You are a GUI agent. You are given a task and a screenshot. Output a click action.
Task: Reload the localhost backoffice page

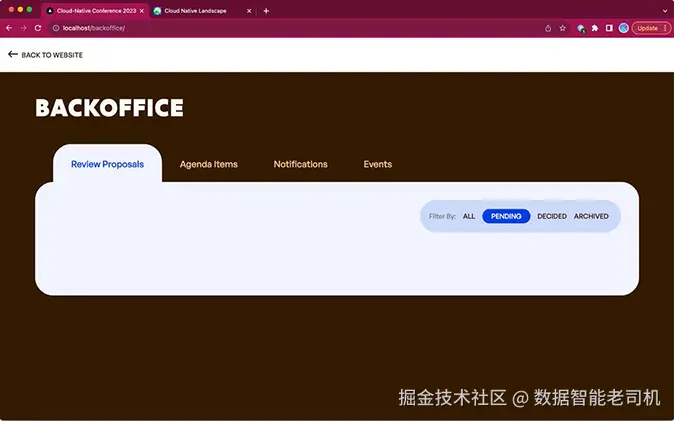click(x=38, y=28)
